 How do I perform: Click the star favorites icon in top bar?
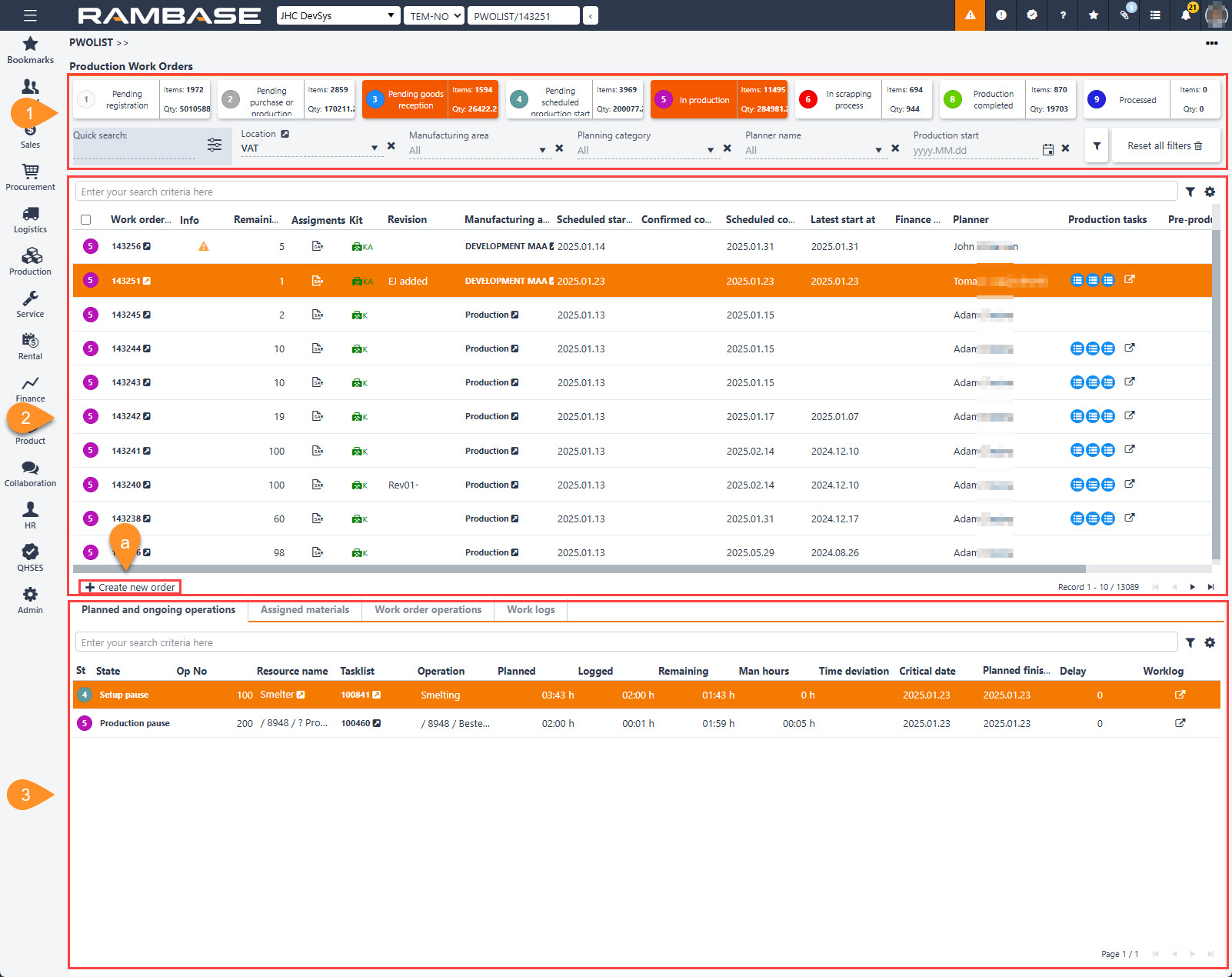tap(1094, 15)
